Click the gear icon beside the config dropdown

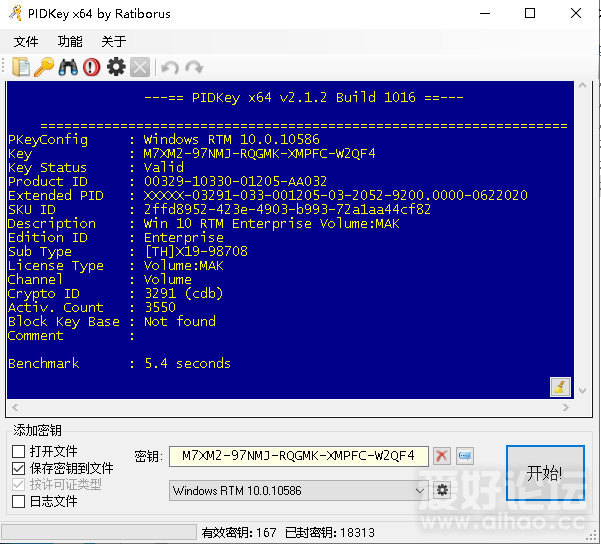442,490
